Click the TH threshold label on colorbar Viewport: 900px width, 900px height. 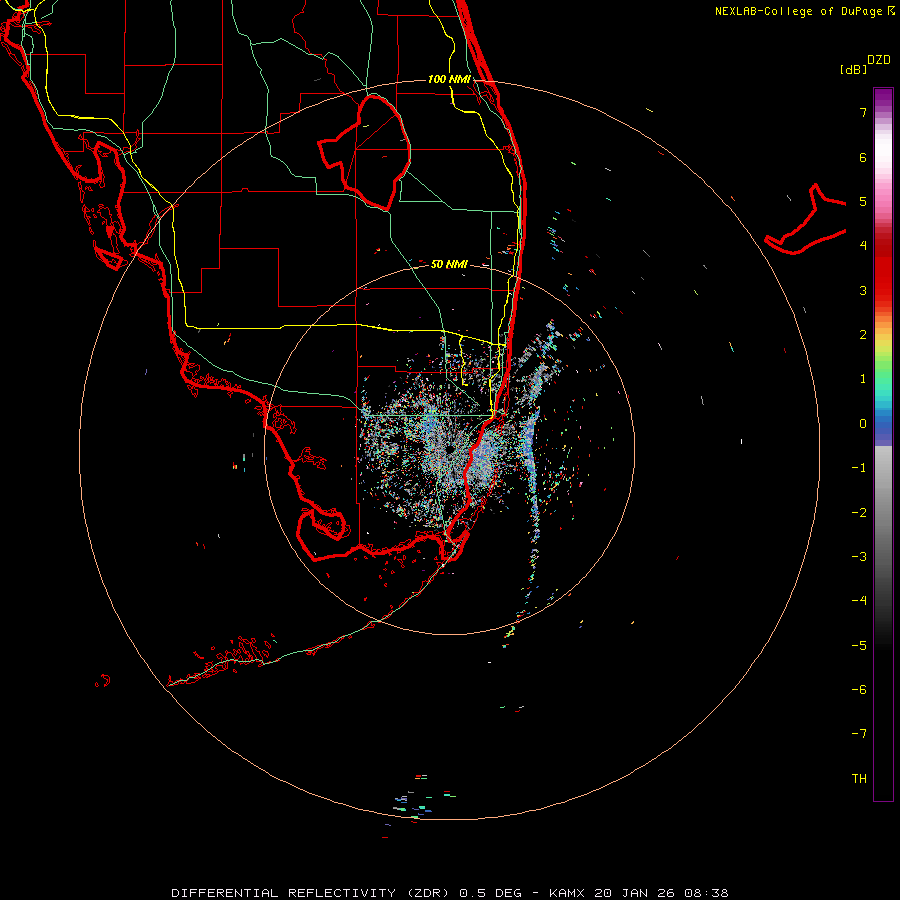click(x=859, y=779)
